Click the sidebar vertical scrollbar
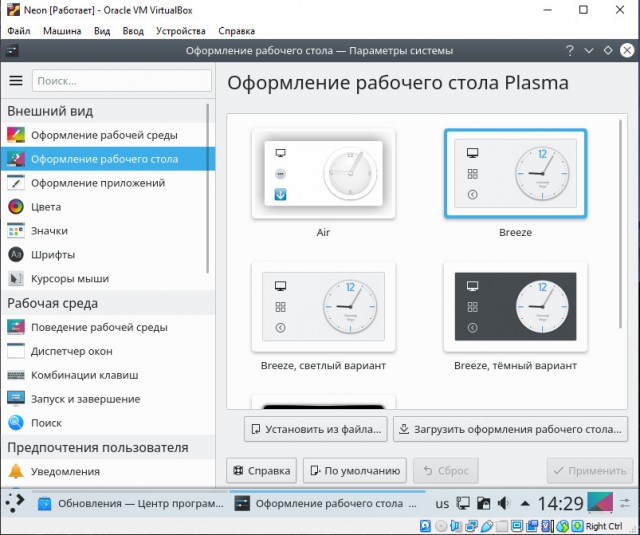The width and height of the screenshot is (640, 535). 208,189
